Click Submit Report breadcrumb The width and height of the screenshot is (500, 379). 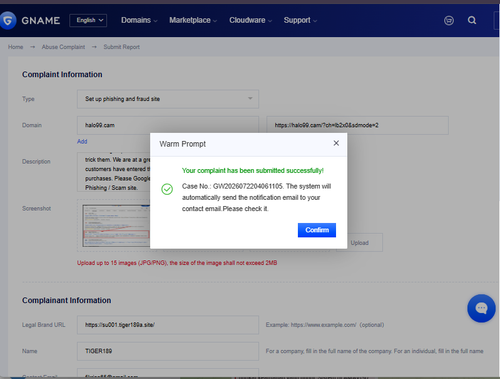pyautogui.click(x=121, y=47)
